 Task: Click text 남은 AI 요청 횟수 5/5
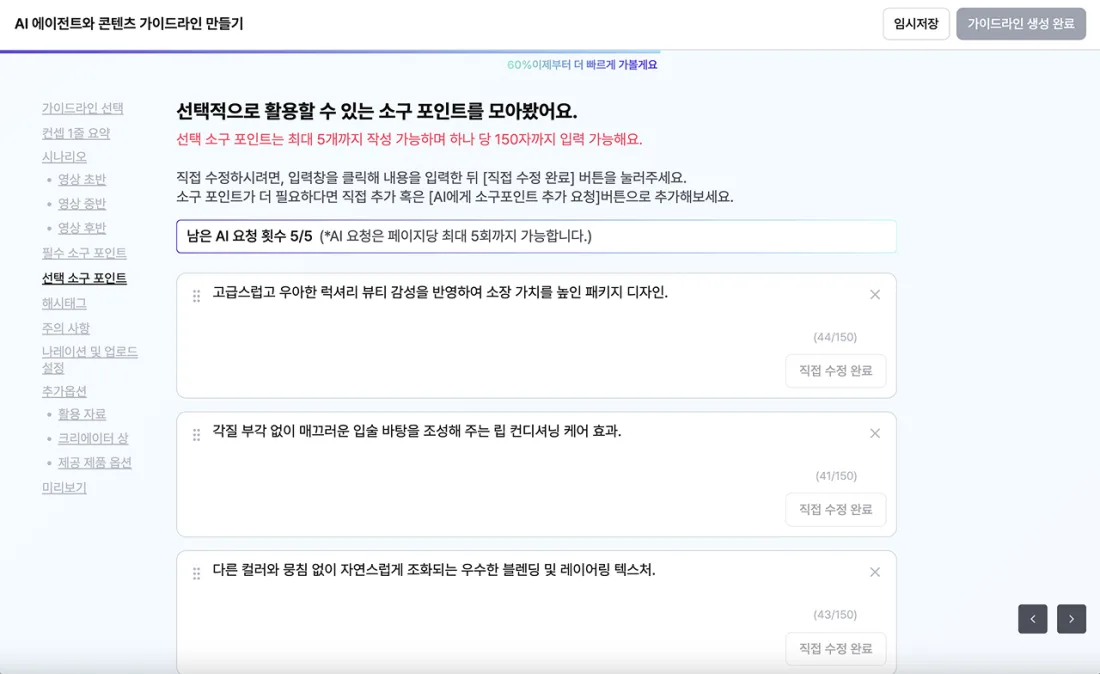[x=249, y=236]
